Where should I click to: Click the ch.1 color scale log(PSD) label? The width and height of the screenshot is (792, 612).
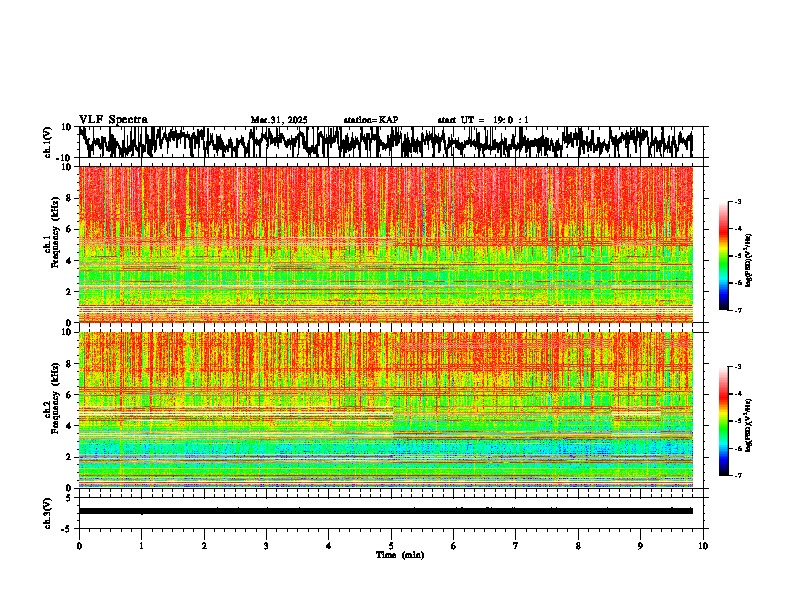pos(749,260)
